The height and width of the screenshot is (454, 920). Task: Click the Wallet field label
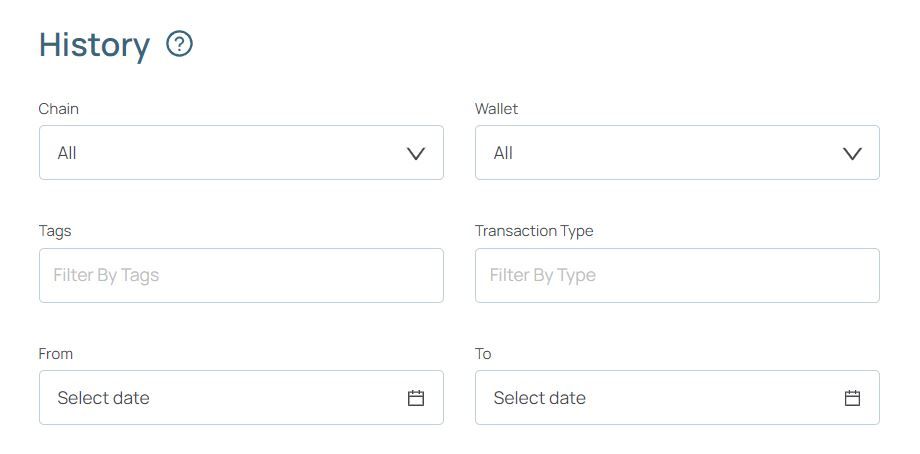(x=496, y=108)
